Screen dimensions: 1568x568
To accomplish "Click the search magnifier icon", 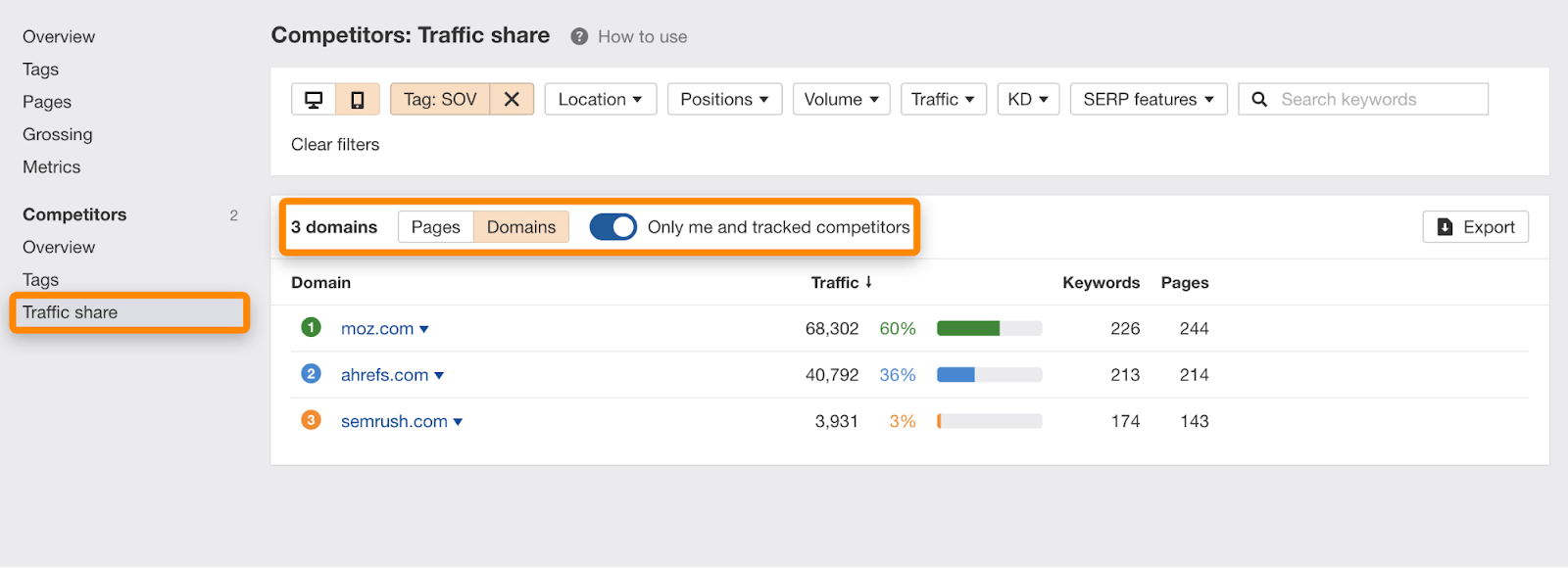I will coord(1260,99).
